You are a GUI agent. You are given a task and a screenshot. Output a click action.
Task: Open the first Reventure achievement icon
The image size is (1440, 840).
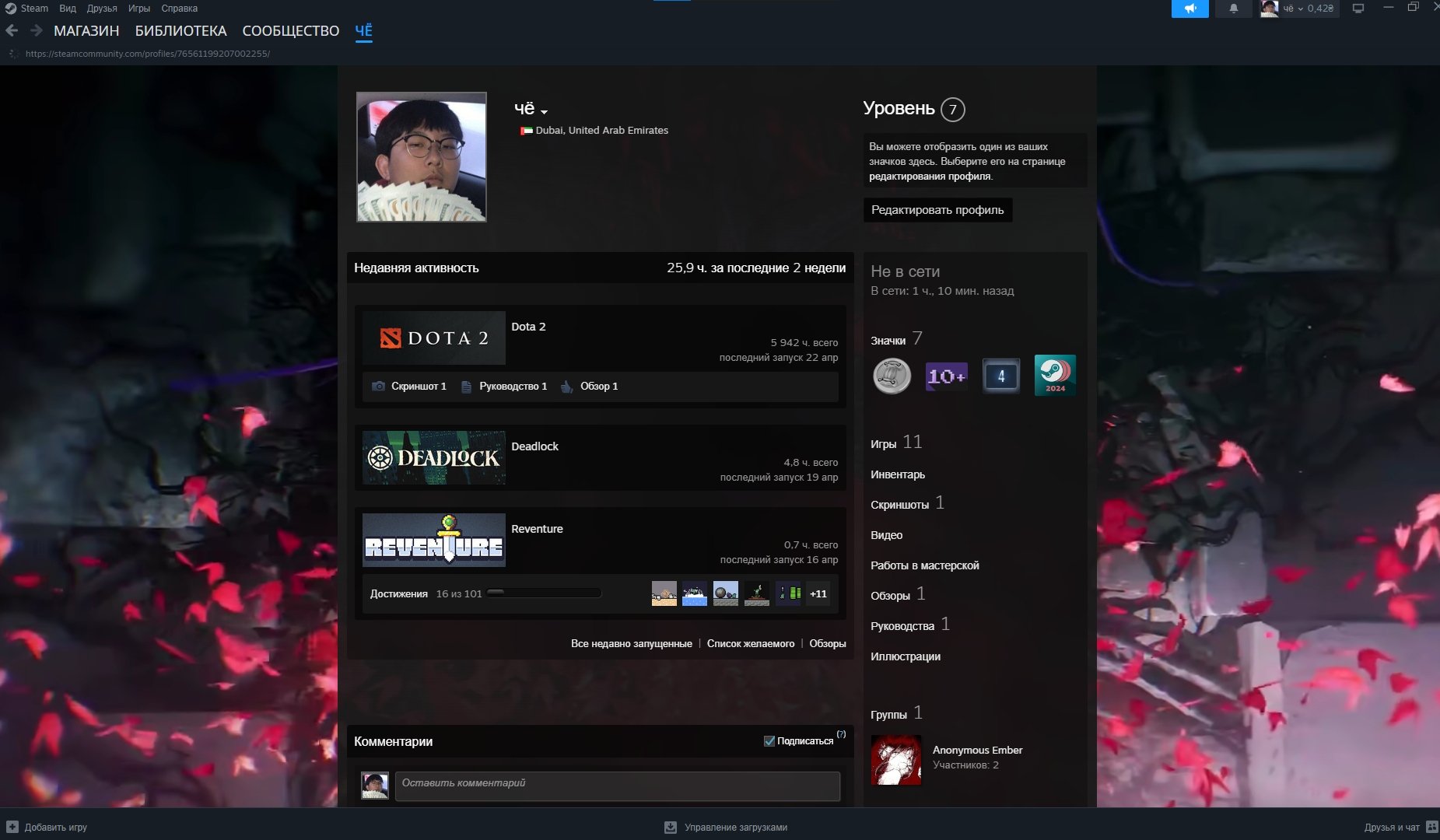point(664,593)
